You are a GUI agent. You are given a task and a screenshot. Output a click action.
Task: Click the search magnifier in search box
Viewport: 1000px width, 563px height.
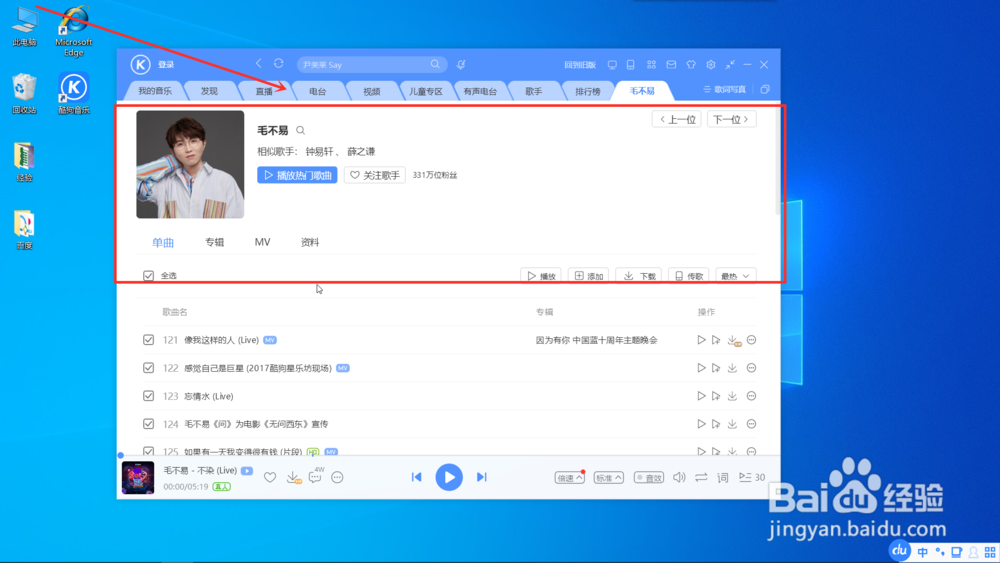coord(435,64)
